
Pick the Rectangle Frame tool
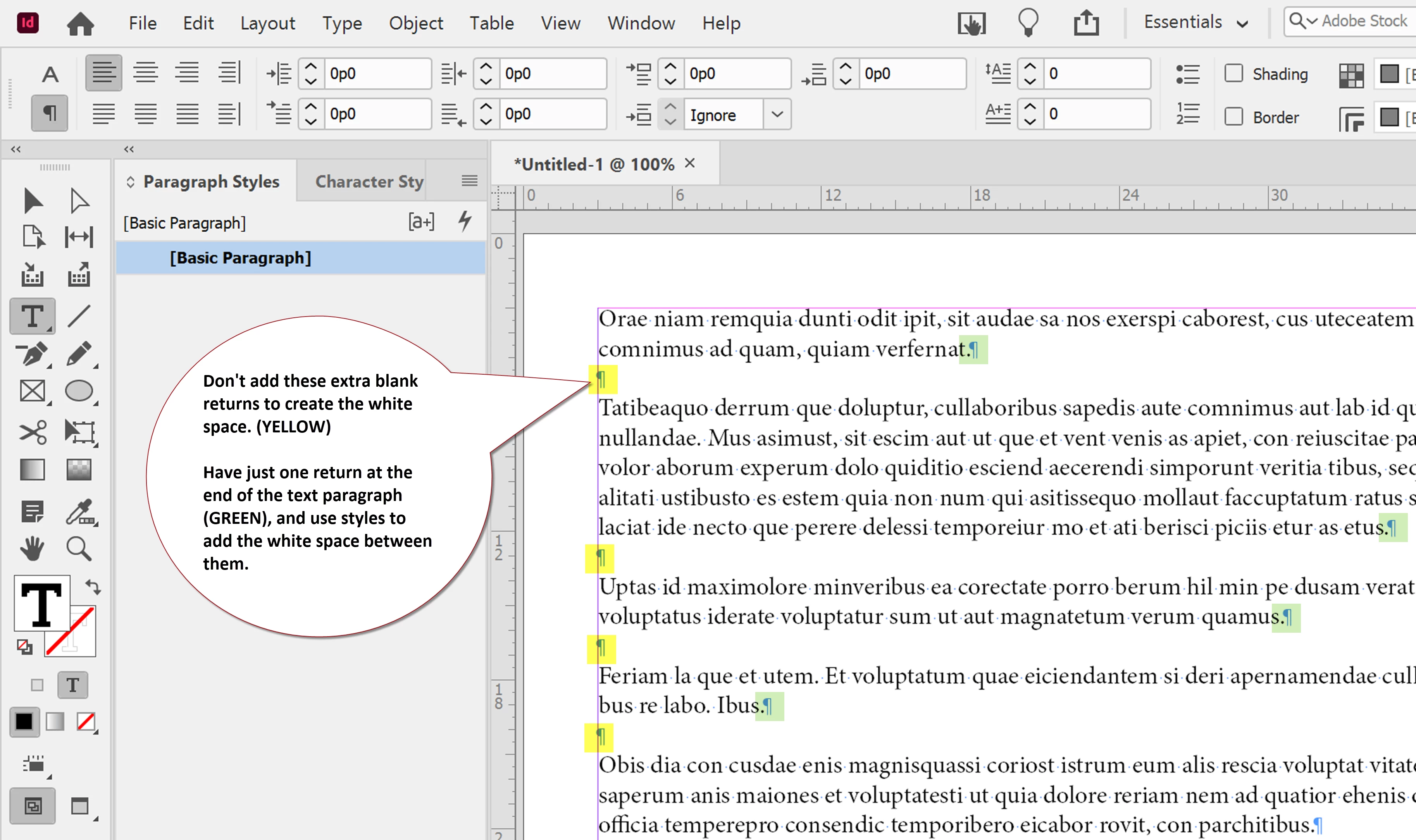click(x=32, y=391)
